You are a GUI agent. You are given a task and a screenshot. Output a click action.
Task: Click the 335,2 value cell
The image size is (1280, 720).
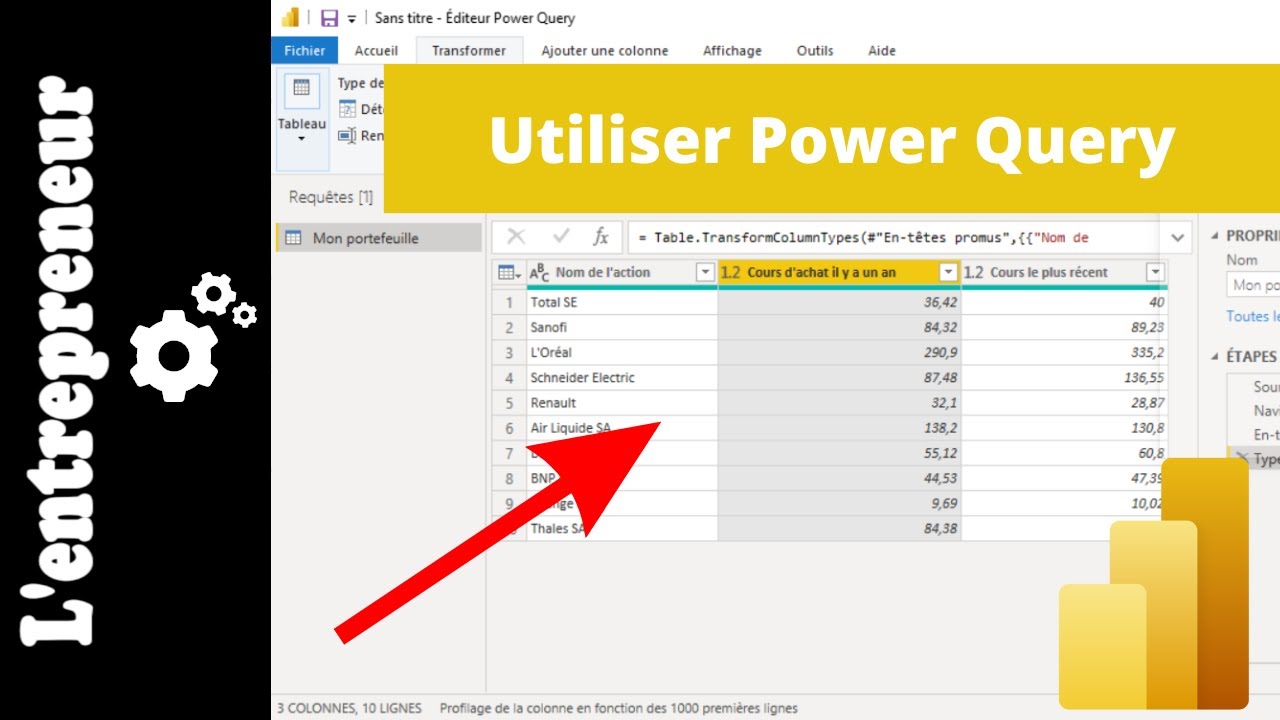[1064, 352]
